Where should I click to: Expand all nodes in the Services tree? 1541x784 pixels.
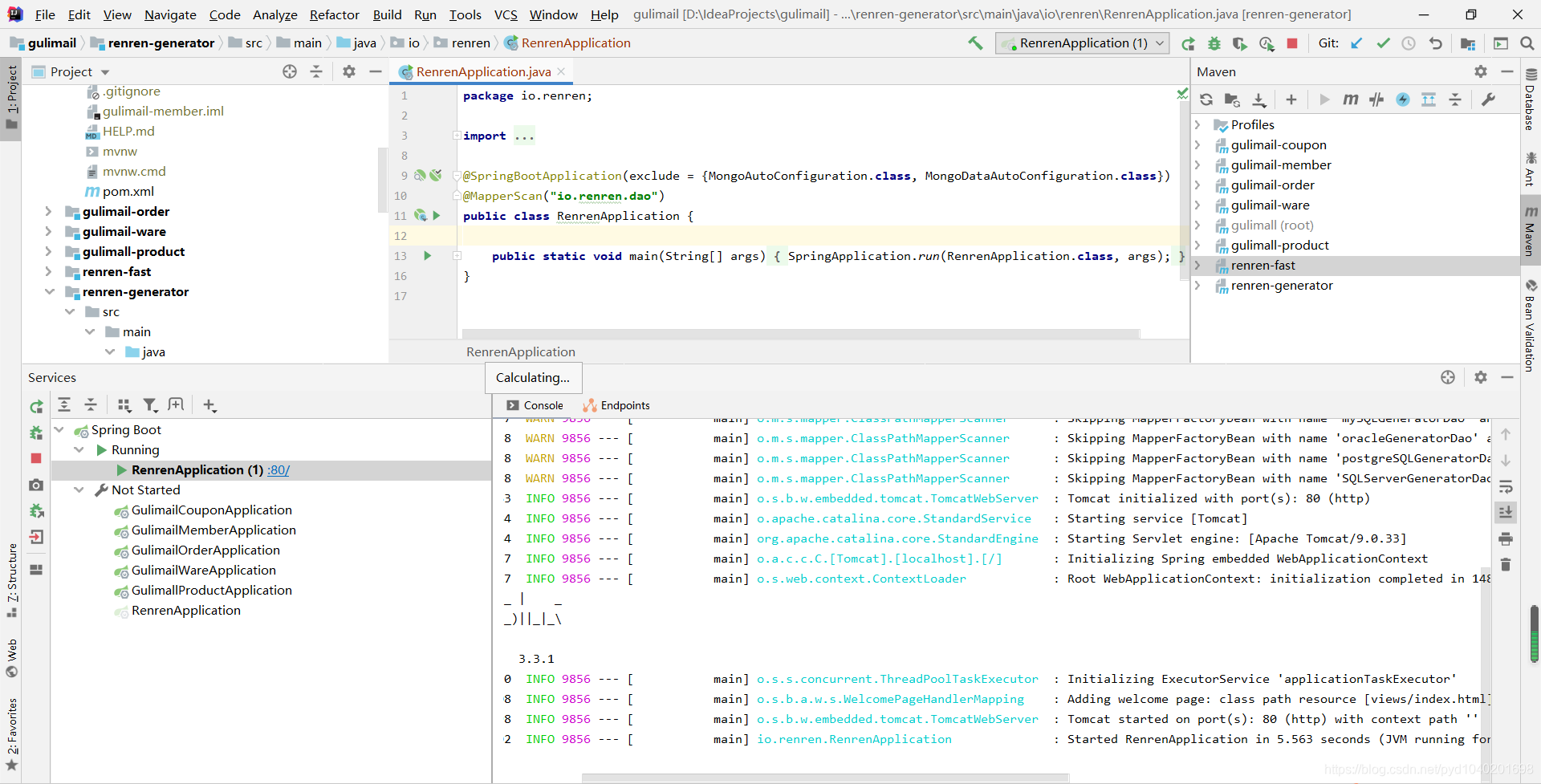[64, 405]
